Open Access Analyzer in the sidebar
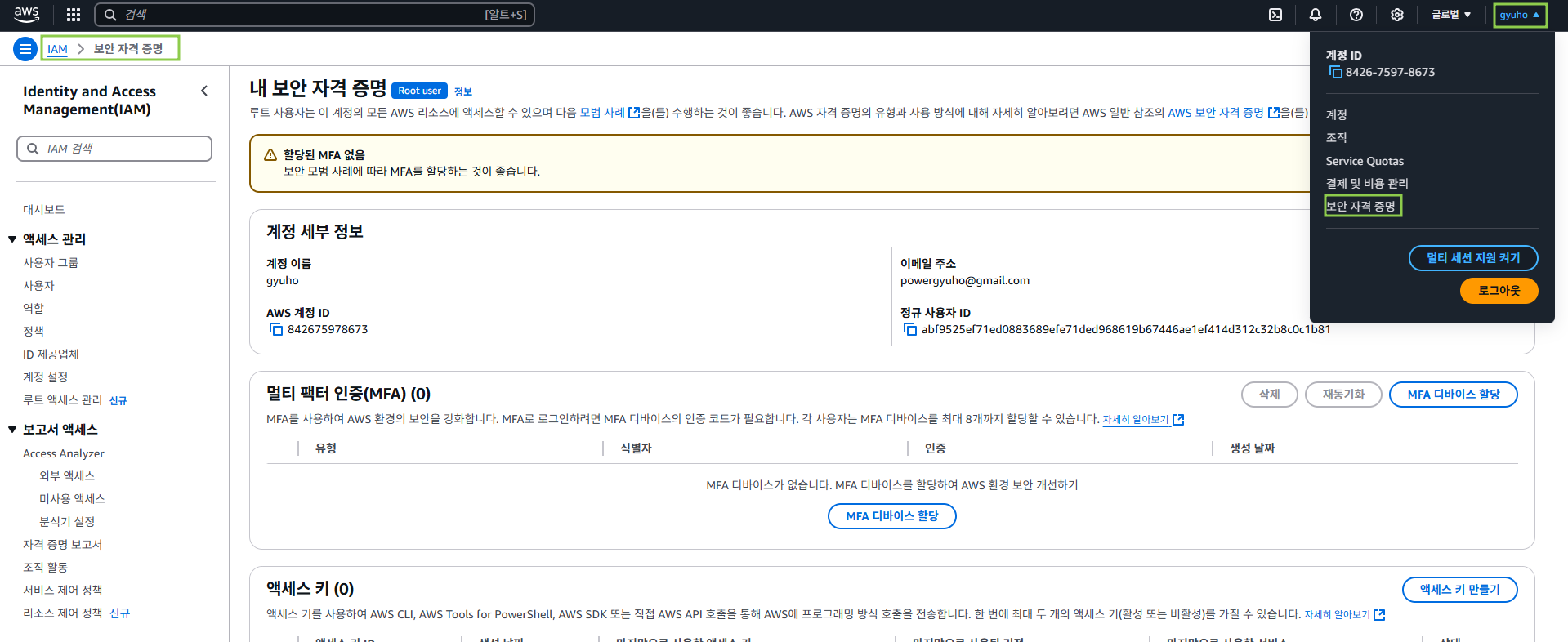Image resolution: width=1568 pixels, height=642 pixels. coord(64,454)
